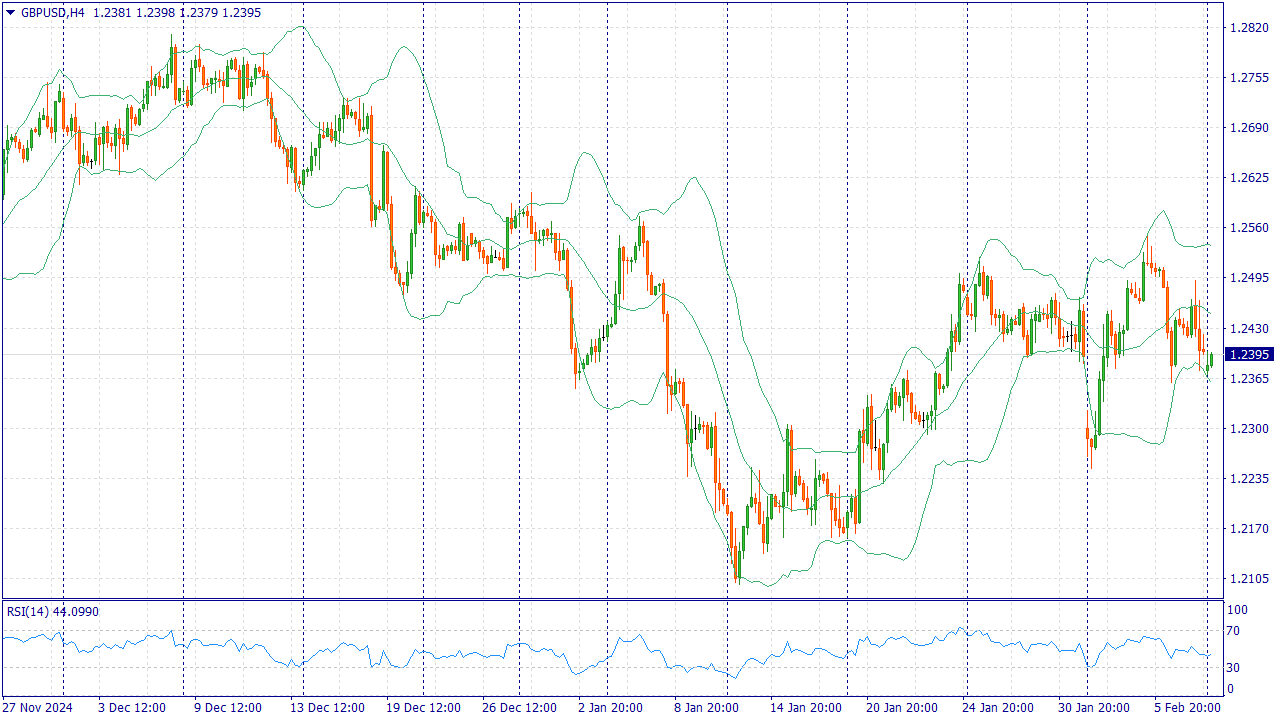Click the 1.2430 price axis label
Image resolution: width=1280 pixels, height=720 pixels.
[1249, 329]
